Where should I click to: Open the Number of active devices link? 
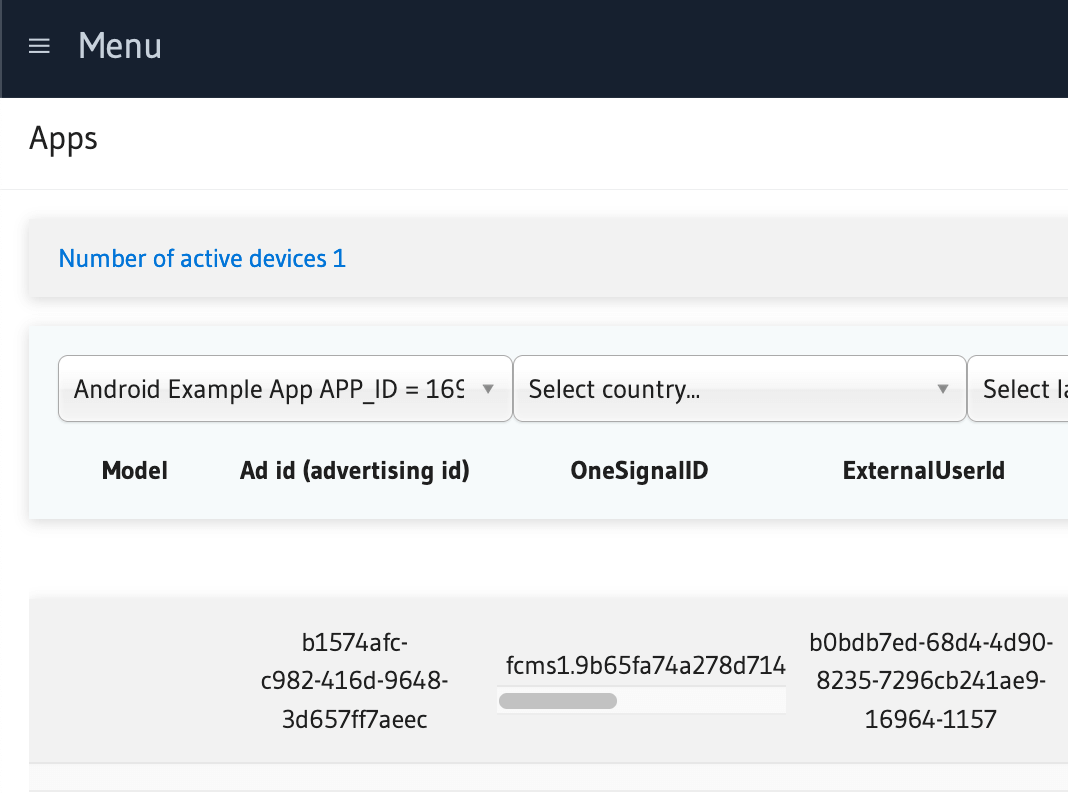point(202,259)
